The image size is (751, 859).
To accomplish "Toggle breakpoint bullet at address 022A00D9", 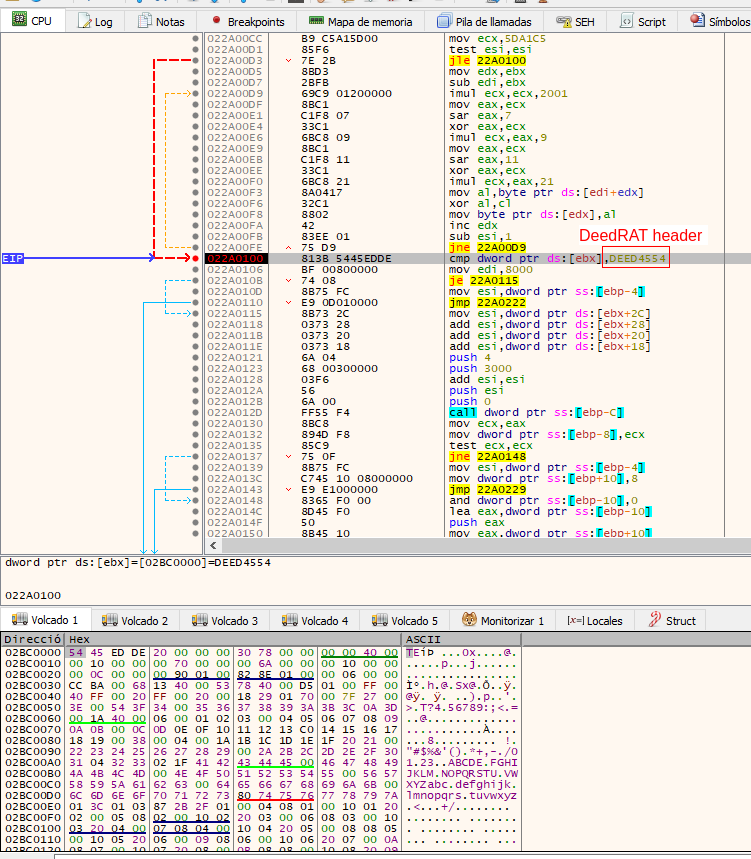I will [x=196, y=94].
